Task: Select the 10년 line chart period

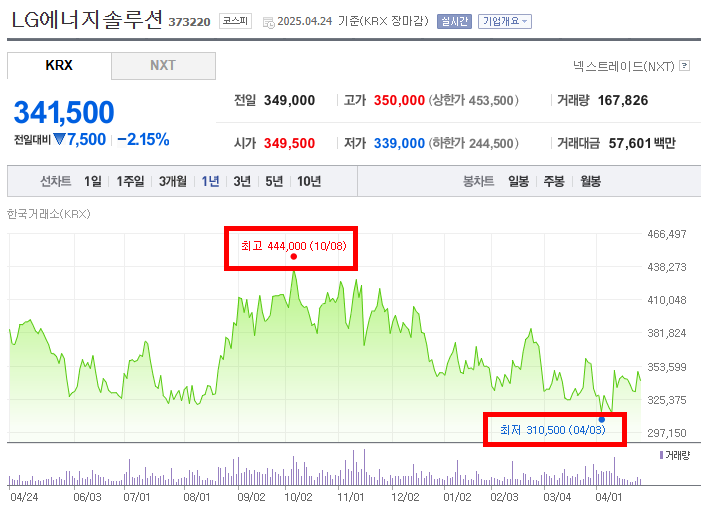Action: coord(309,181)
